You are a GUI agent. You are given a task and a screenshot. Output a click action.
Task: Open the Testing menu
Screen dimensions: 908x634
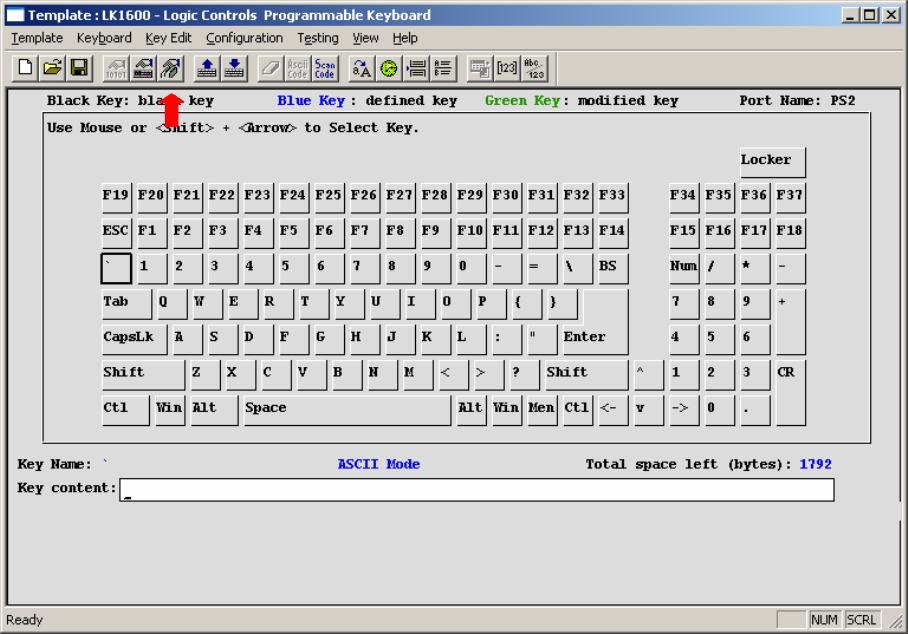[317, 38]
